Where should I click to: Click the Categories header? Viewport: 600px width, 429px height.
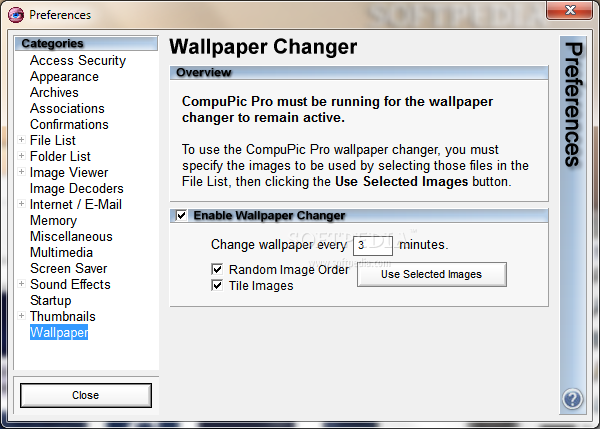(x=86, y=43)
